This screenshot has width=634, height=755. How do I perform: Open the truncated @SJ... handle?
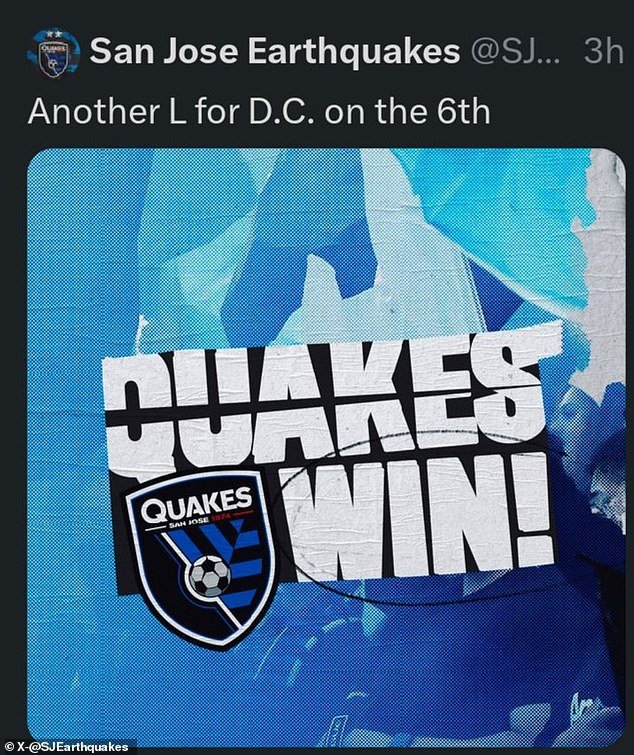click(515, 52)
